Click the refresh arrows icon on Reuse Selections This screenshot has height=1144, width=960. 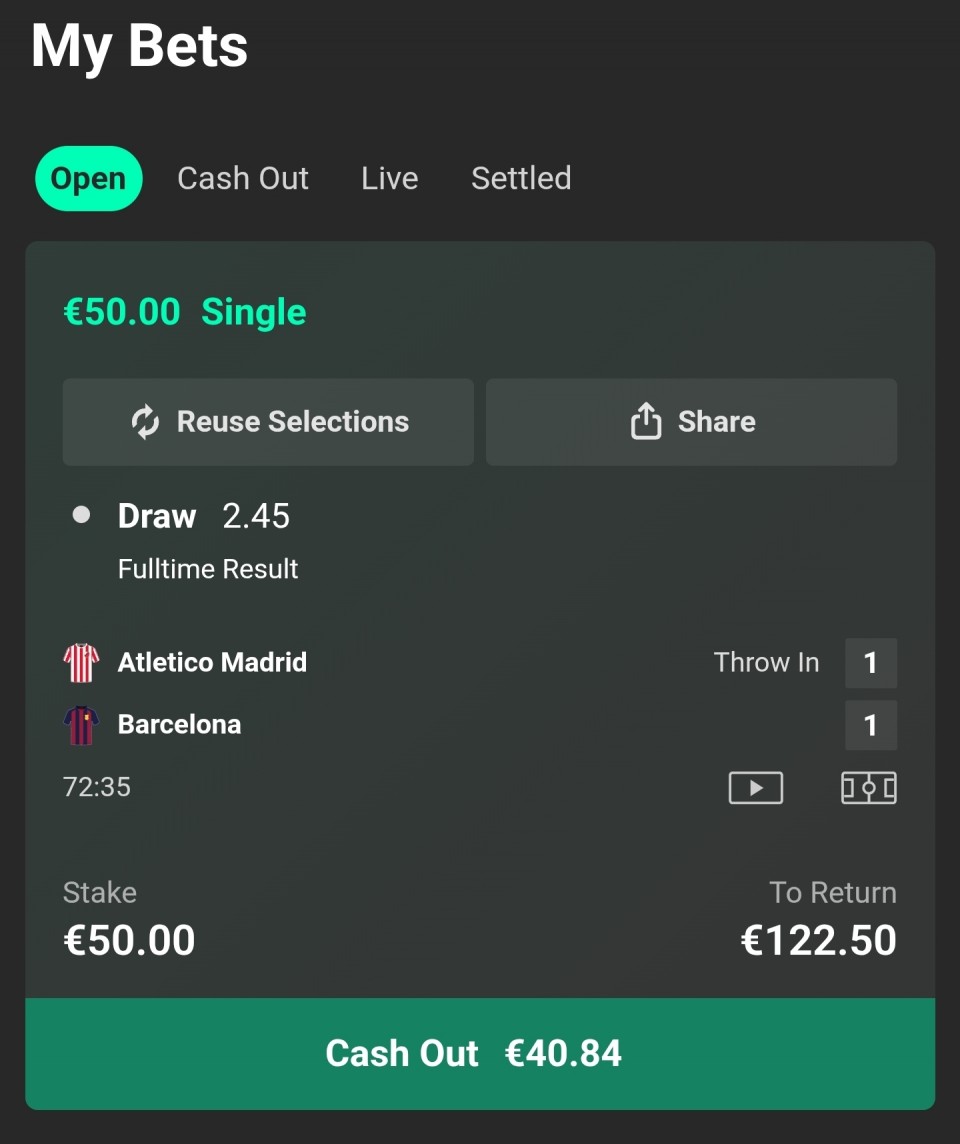[x=146, y=422]
